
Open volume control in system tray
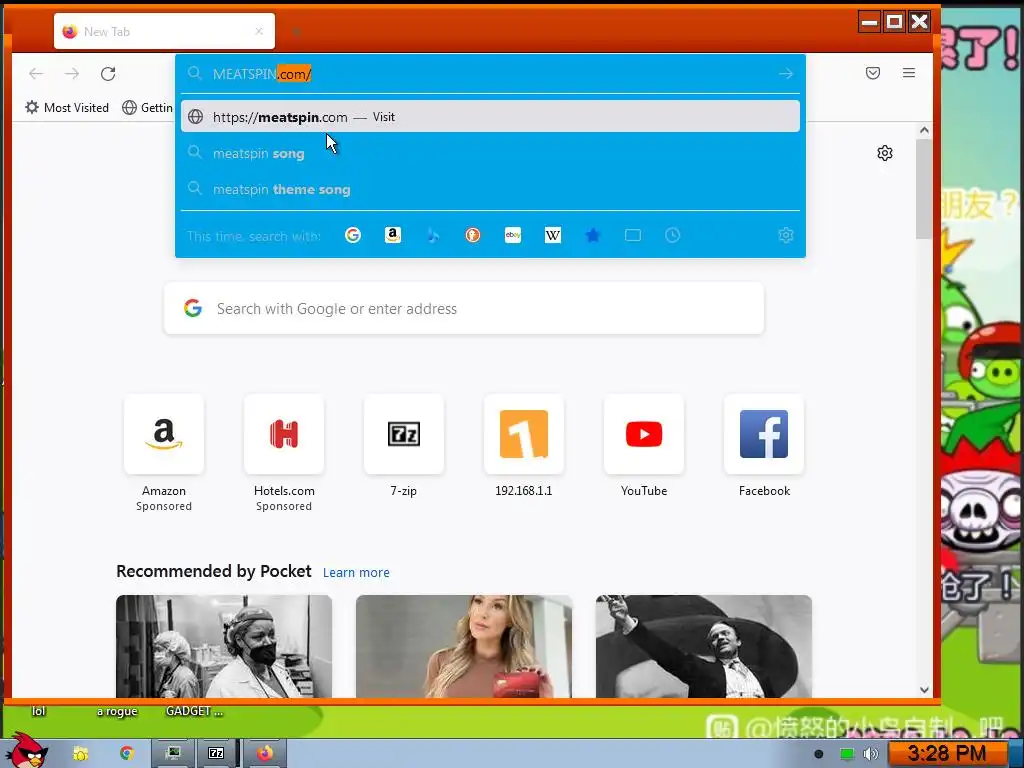click(x=871, y=754)
